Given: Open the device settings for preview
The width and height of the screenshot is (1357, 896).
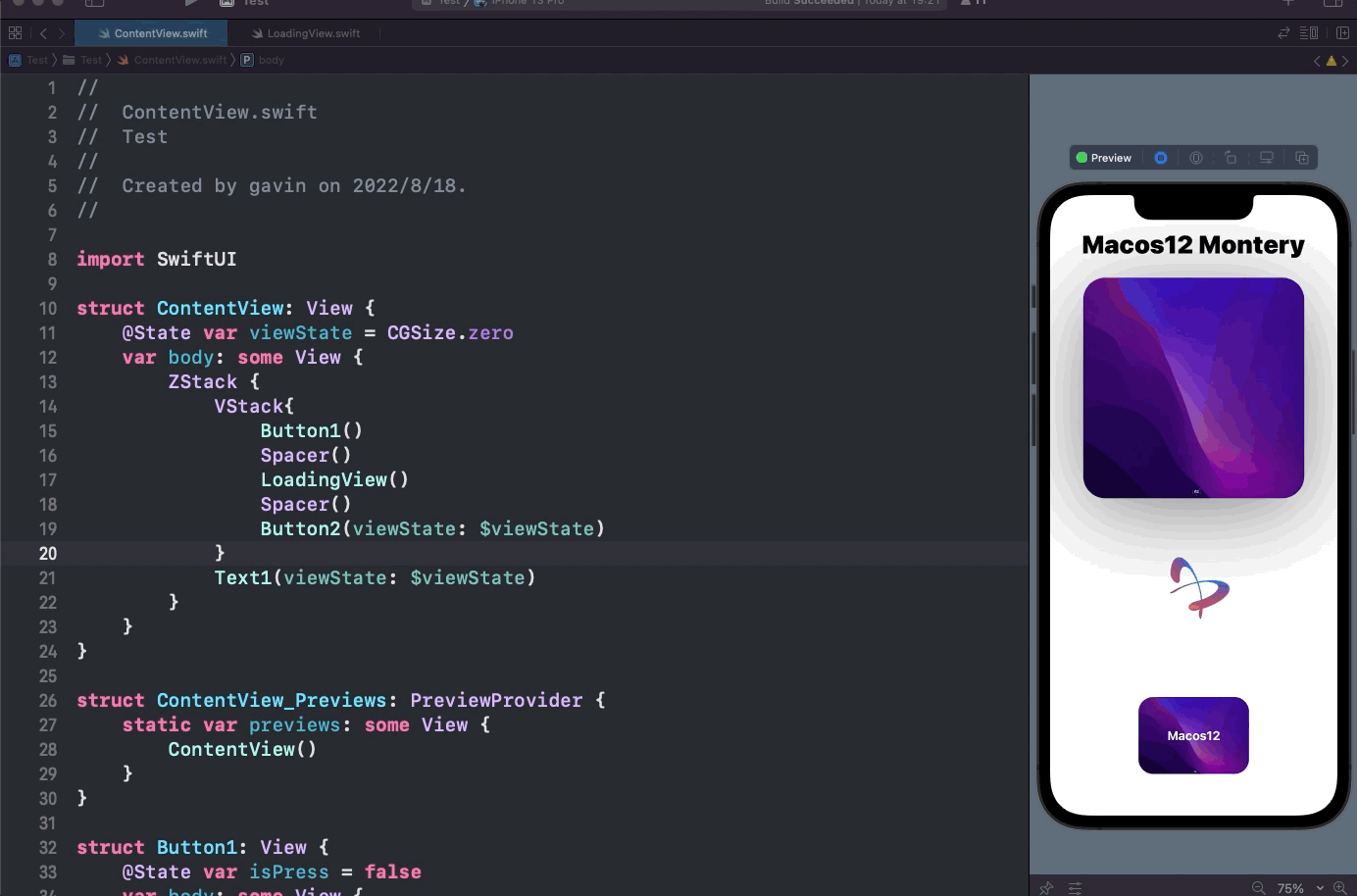Looking at the screenshot, I should click(x=1196, y=158).
